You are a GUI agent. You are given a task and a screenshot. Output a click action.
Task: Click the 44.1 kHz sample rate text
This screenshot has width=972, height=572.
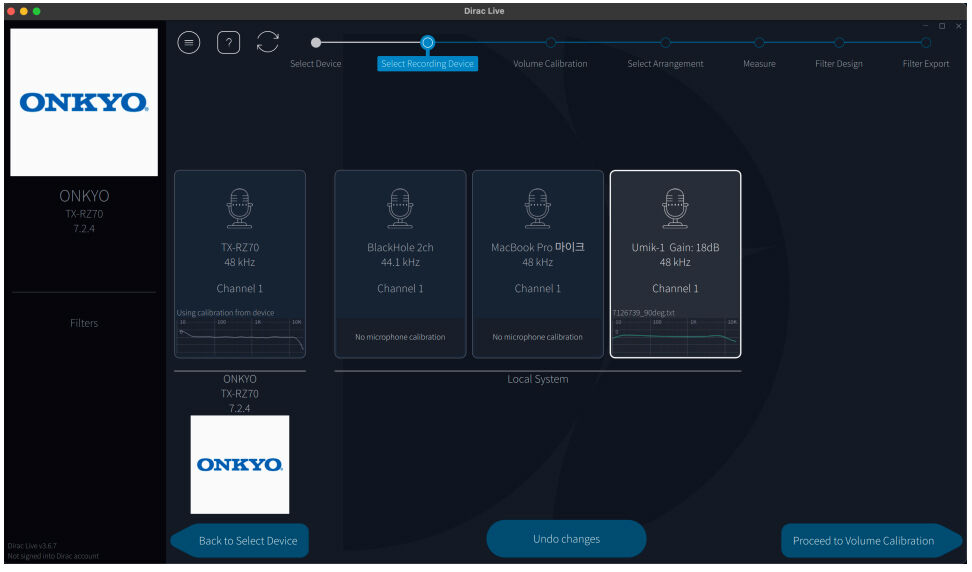point(400,262)
